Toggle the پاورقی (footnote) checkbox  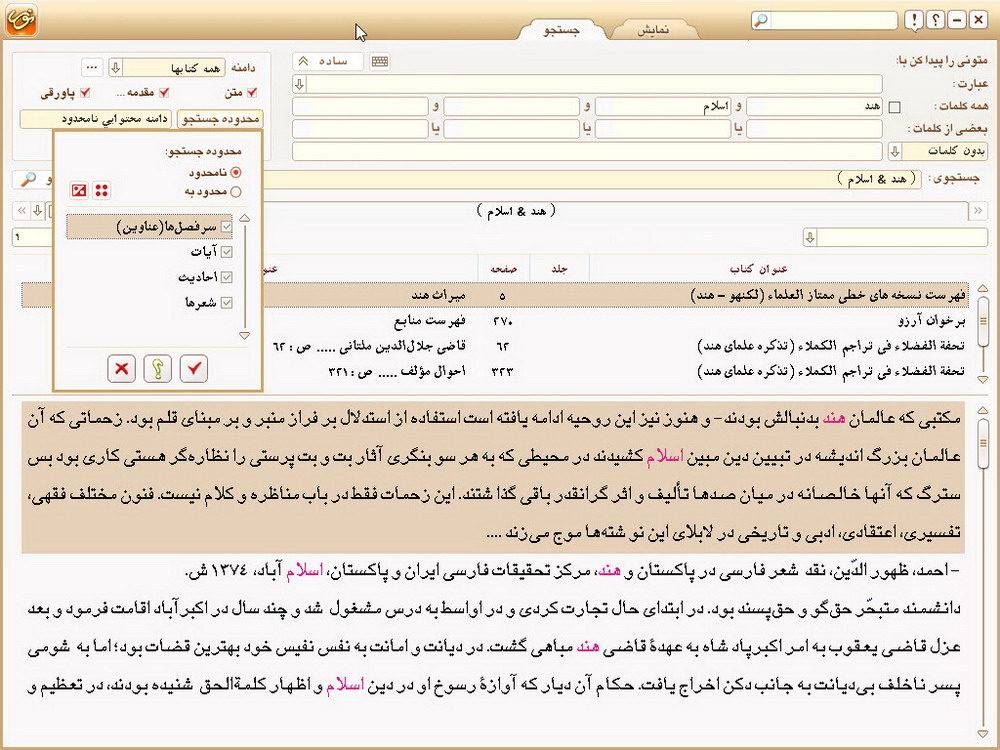pyautogui.click(x=84, y=93)
